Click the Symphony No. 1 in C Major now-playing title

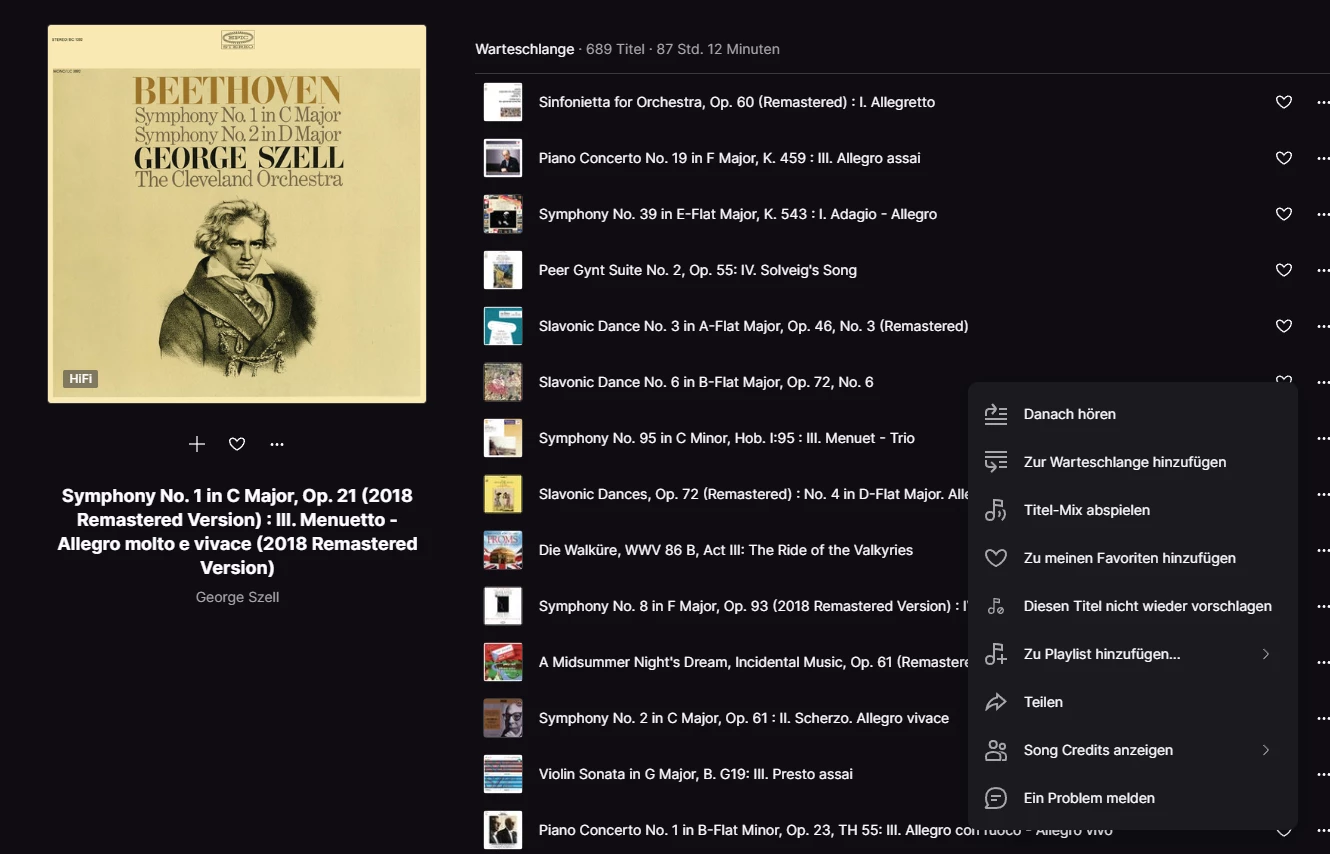click(x=237, y=531)
